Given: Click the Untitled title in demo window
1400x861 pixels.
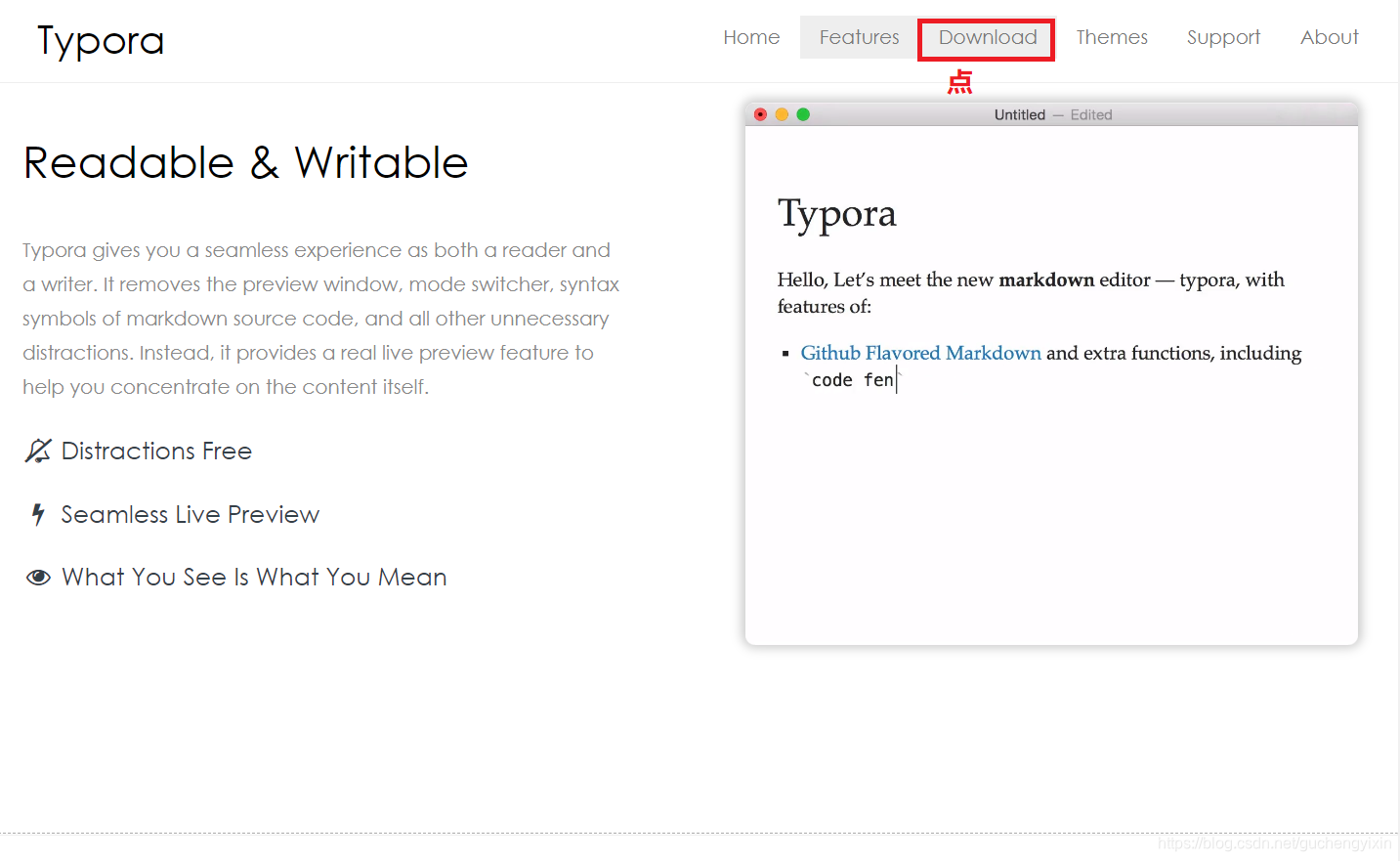Looking at the screenshot, I should [1020, 114].
